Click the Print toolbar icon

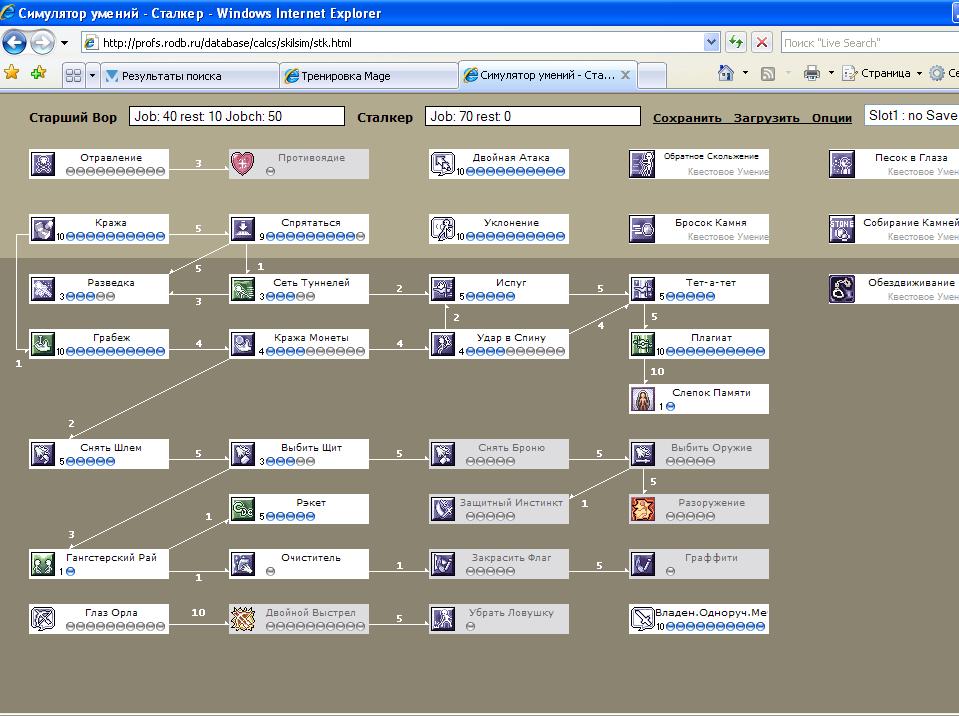[812, 73]
